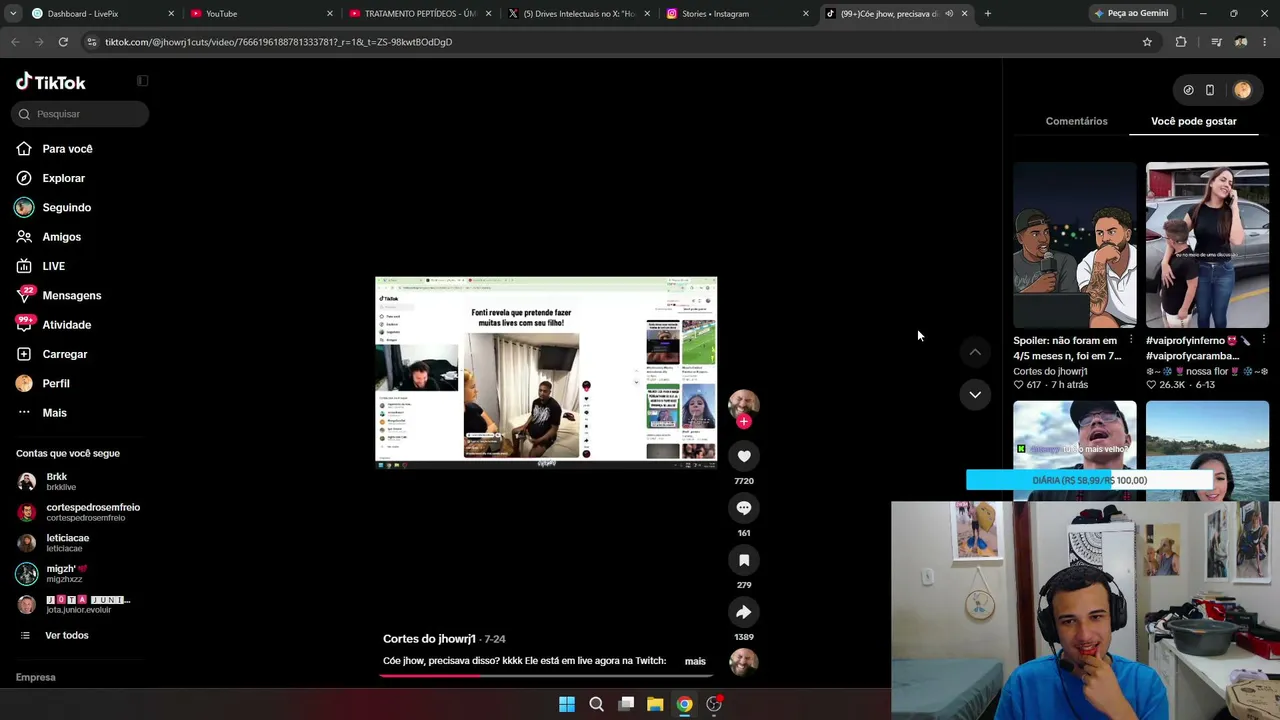Open Windows taskbar search
This screenshot has width=1280, height=720.
(596, 704)
